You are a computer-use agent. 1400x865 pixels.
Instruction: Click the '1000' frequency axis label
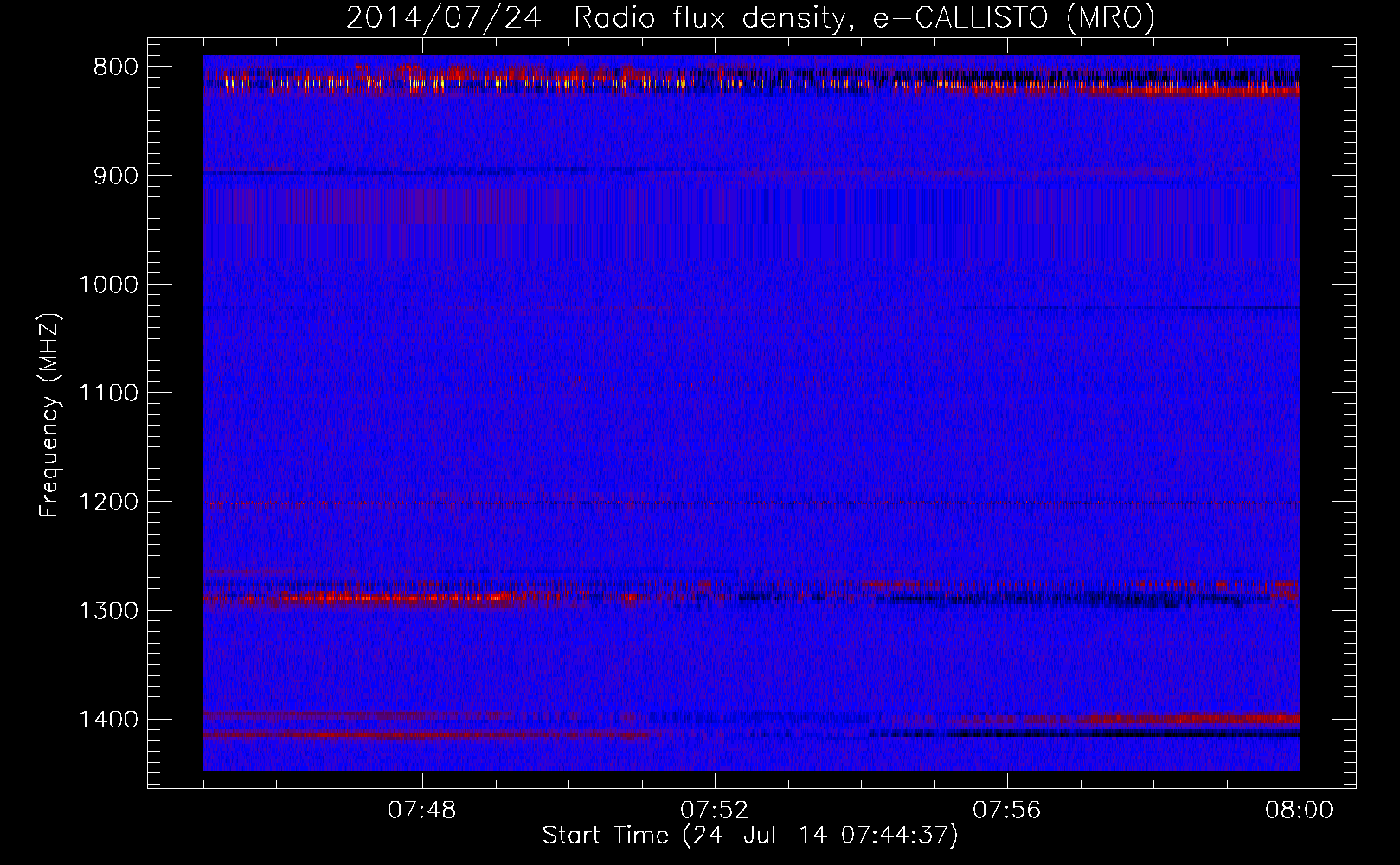[108, 285]
